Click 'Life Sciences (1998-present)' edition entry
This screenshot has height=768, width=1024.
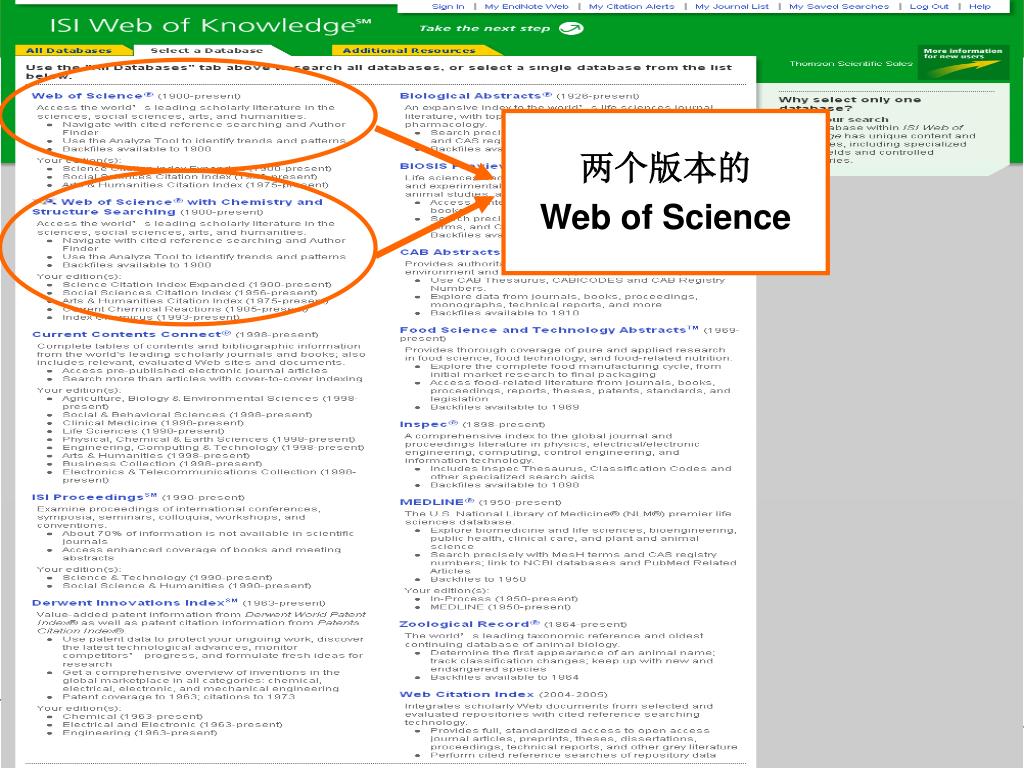[143, 431]
